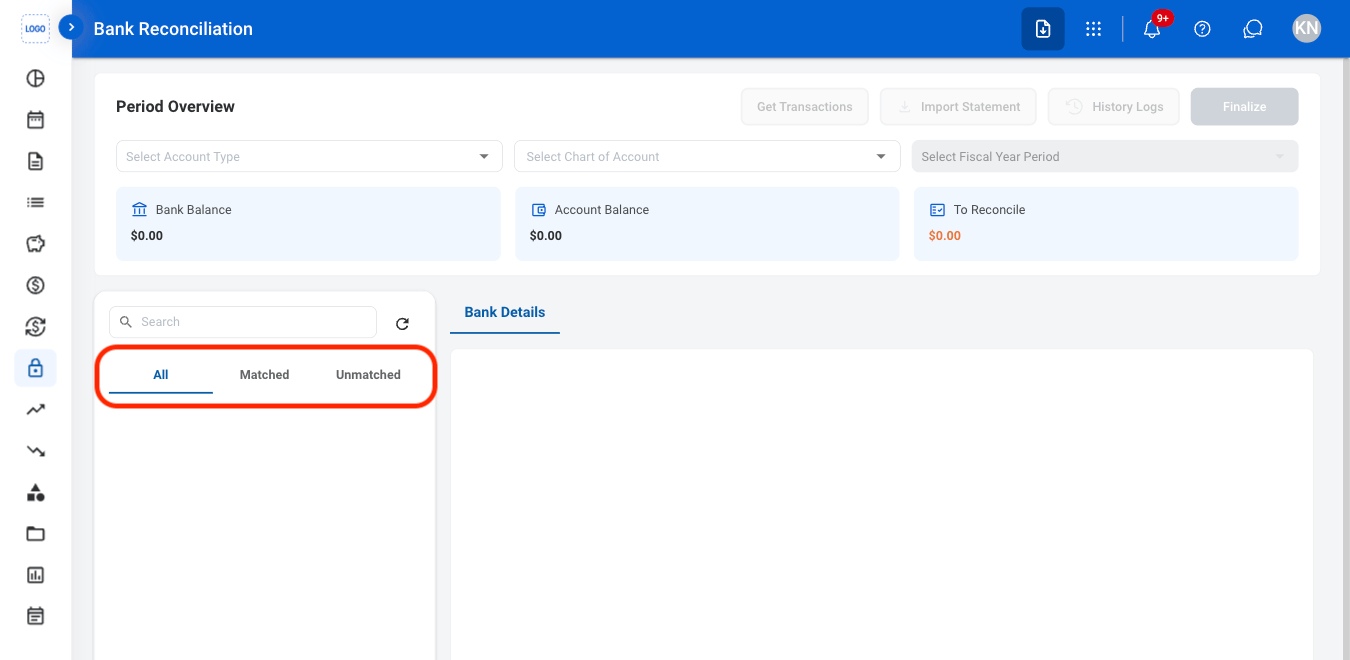Viewport: 1350px width, 660px height.
Task: Open the bar chart report icon
Action: point(35,575)
